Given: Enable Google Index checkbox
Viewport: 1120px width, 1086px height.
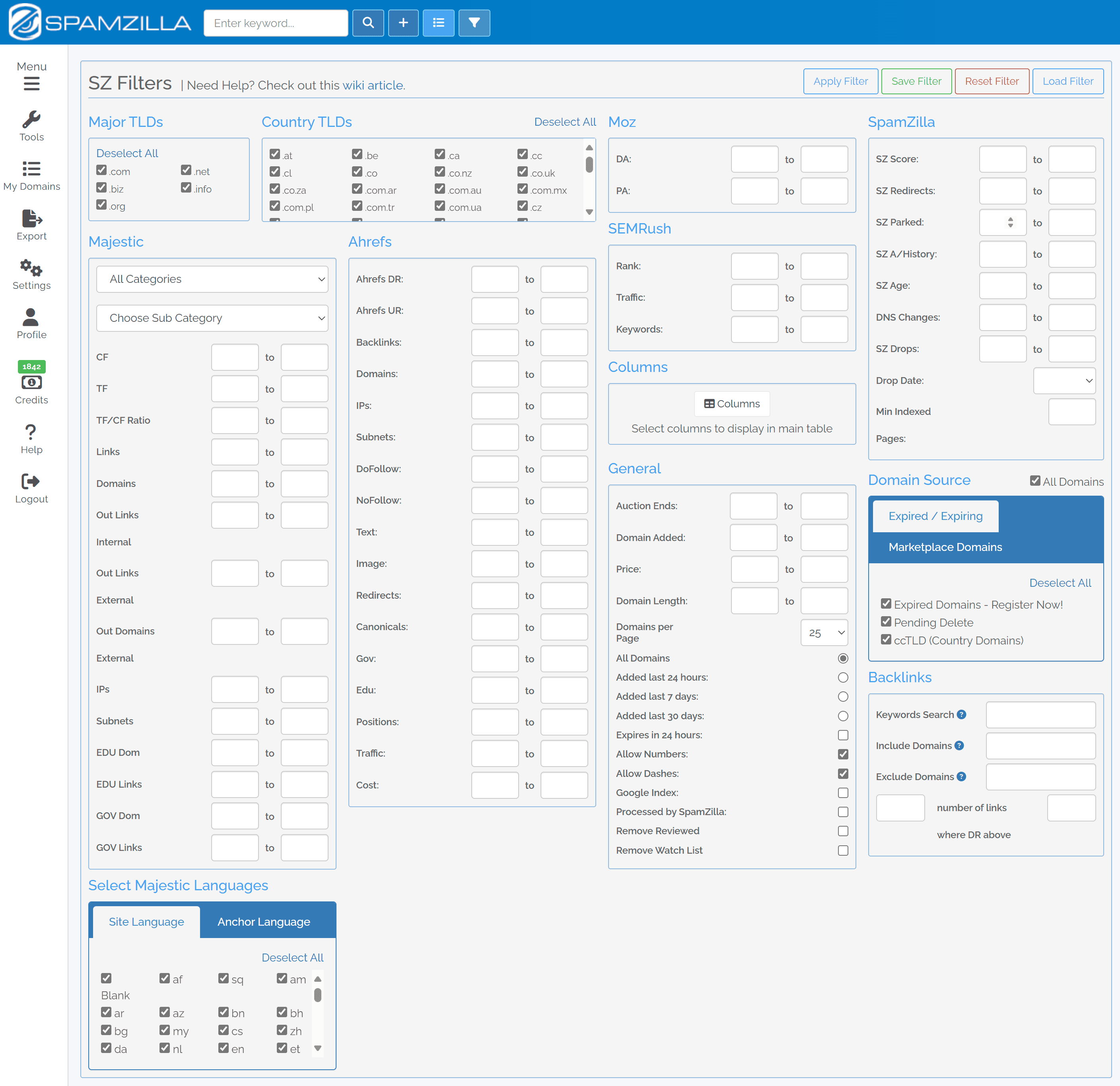Looking at the screenshot, I should tap(843, 793).
